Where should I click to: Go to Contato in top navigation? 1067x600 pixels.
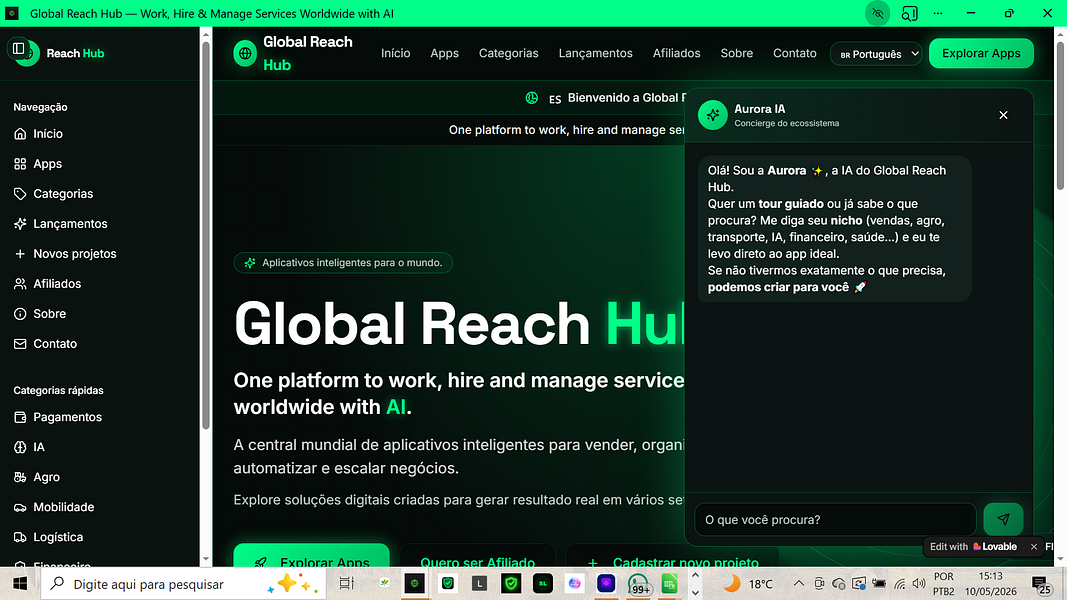pyautogui.click(x=794, y=53)
